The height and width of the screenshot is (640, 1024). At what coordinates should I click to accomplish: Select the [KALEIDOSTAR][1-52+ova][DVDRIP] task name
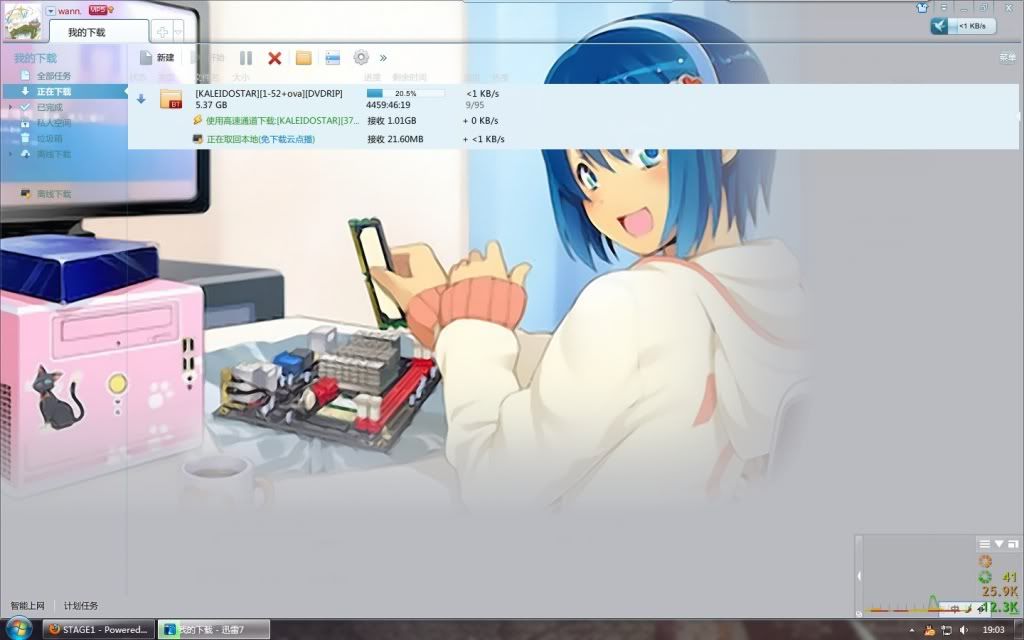click(x=269, y=93)
